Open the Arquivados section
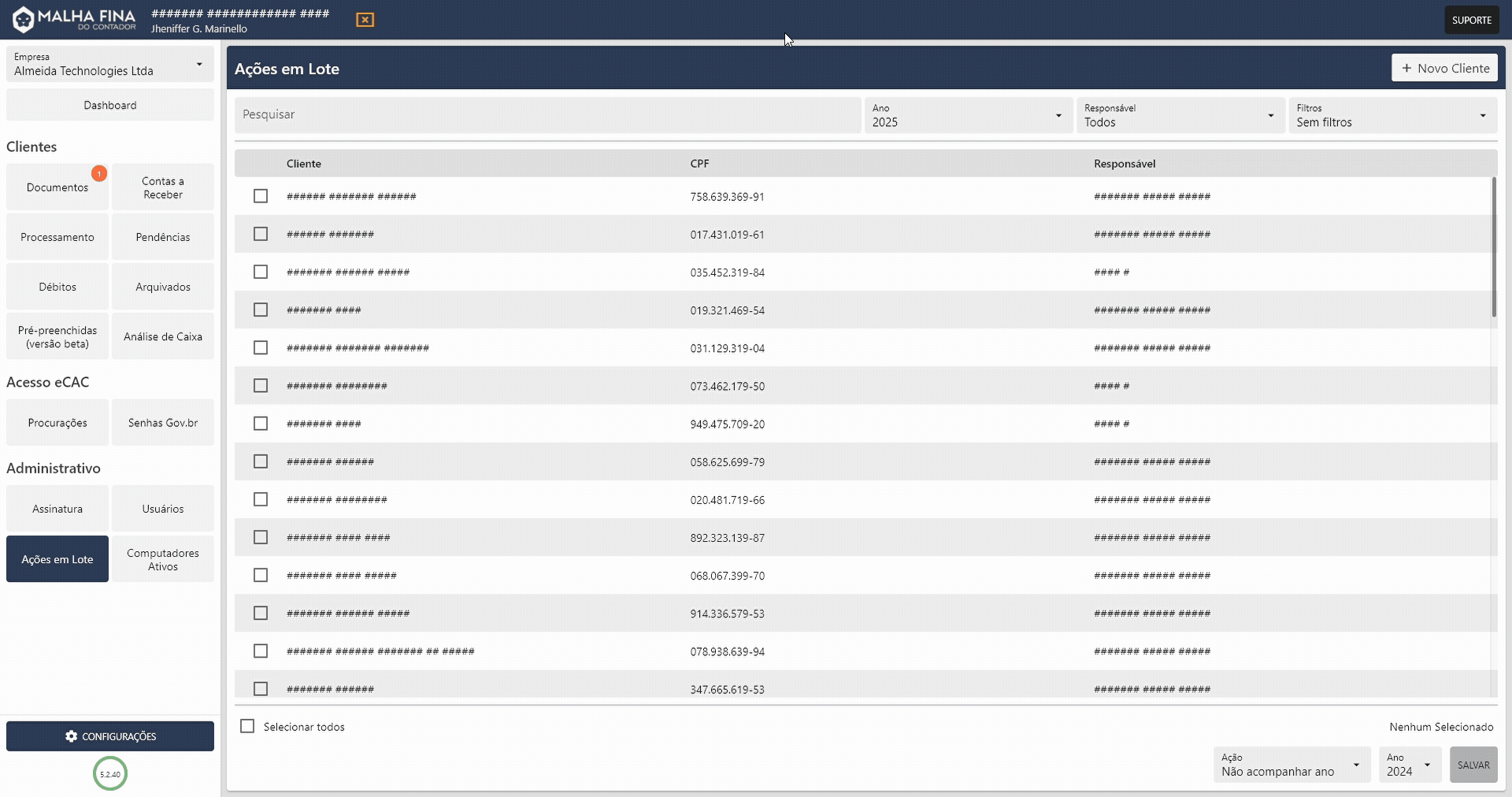Viewport: 1512px width, 797px height. tap(163, 286)
